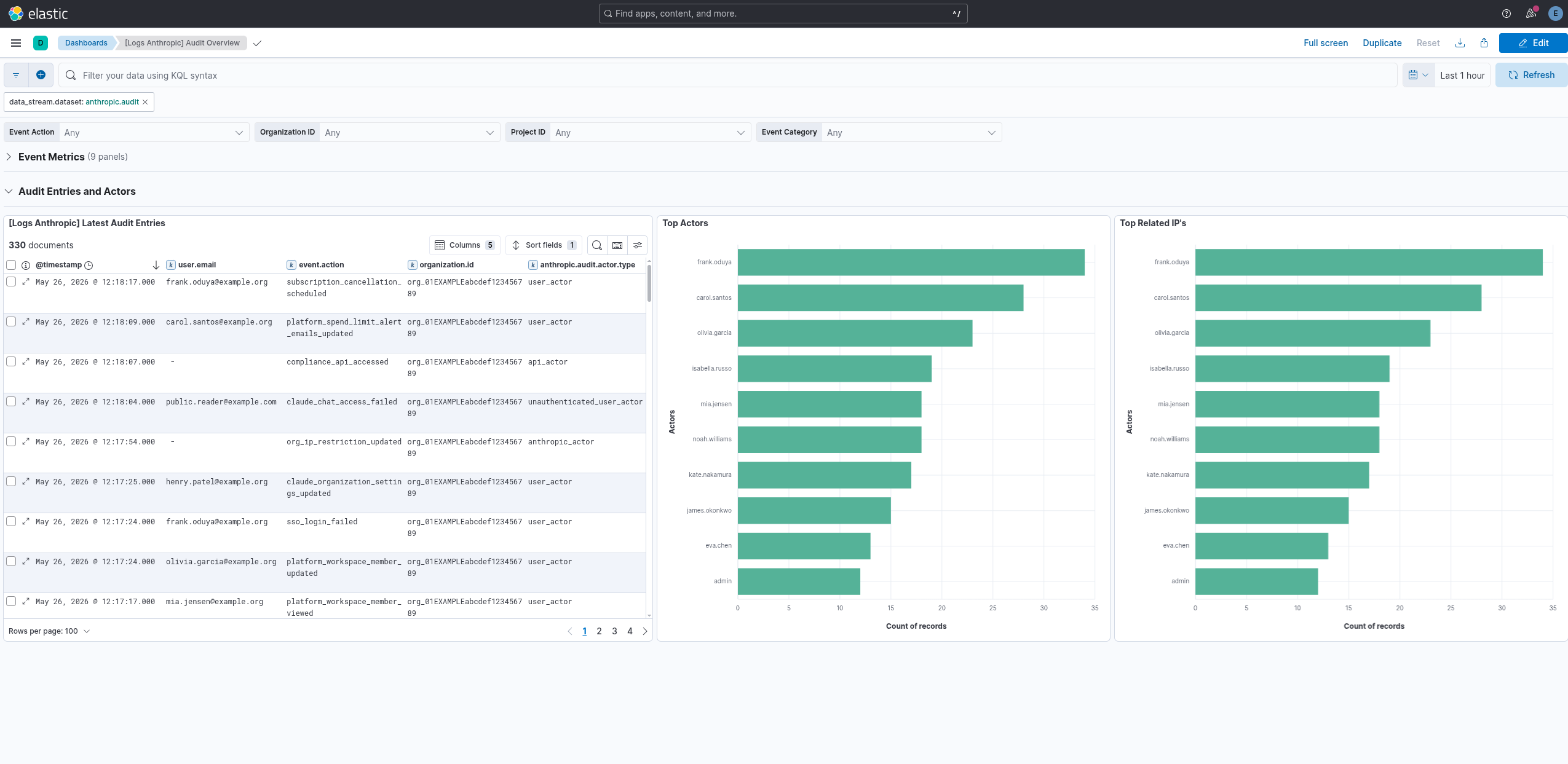Select the sso_login_failed row checkbox
The image size is (1568, 764).
click(11, 521)
